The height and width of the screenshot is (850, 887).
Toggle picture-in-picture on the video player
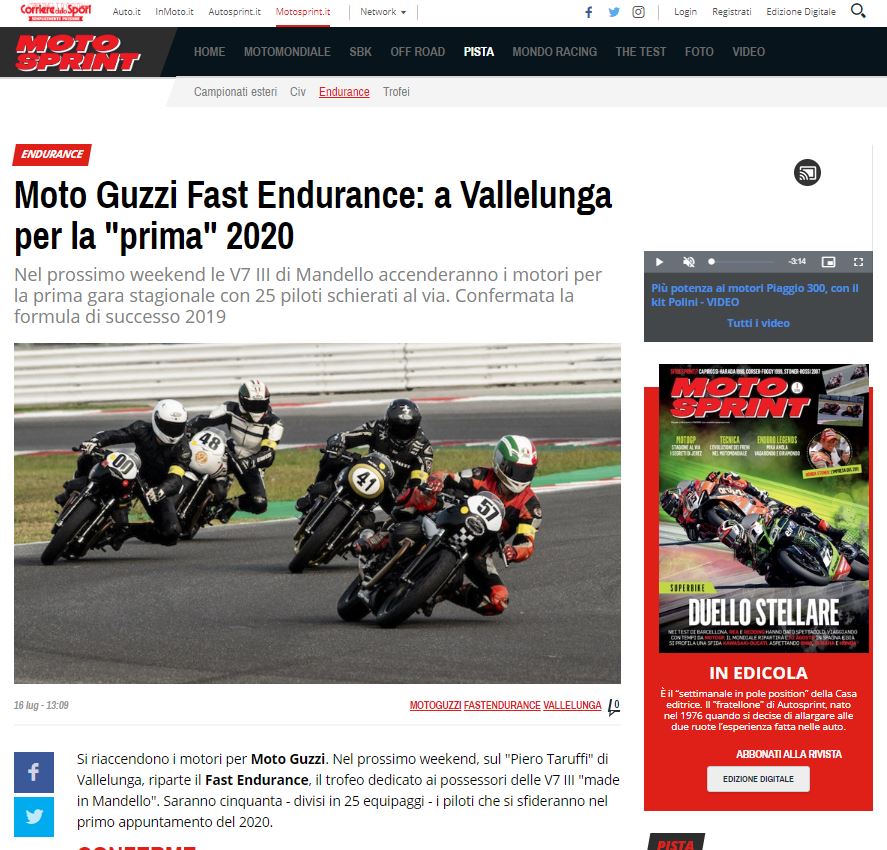828,262
